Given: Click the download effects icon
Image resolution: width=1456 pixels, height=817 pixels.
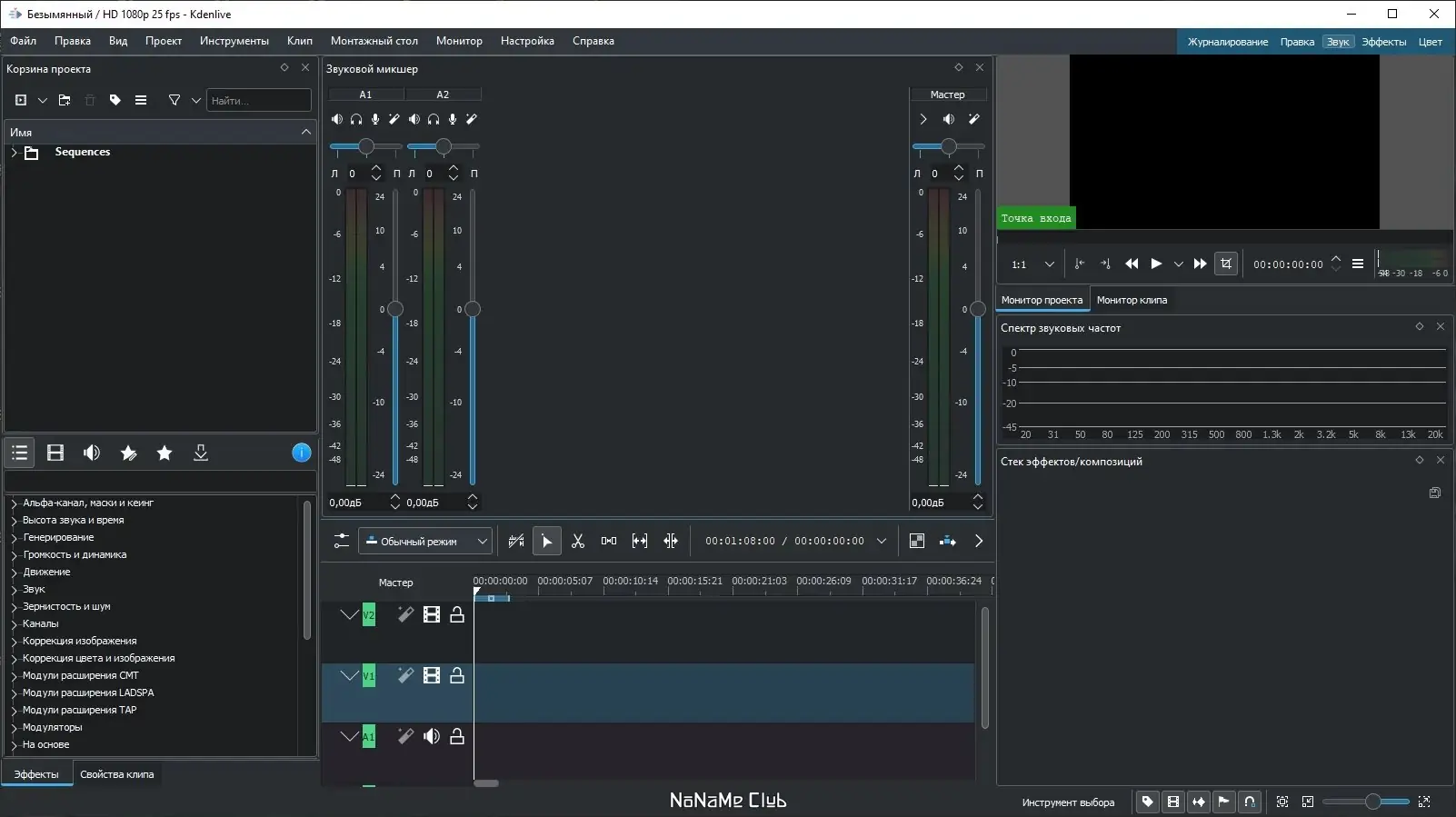Looking at the screenshot, I should pos(201,453).
